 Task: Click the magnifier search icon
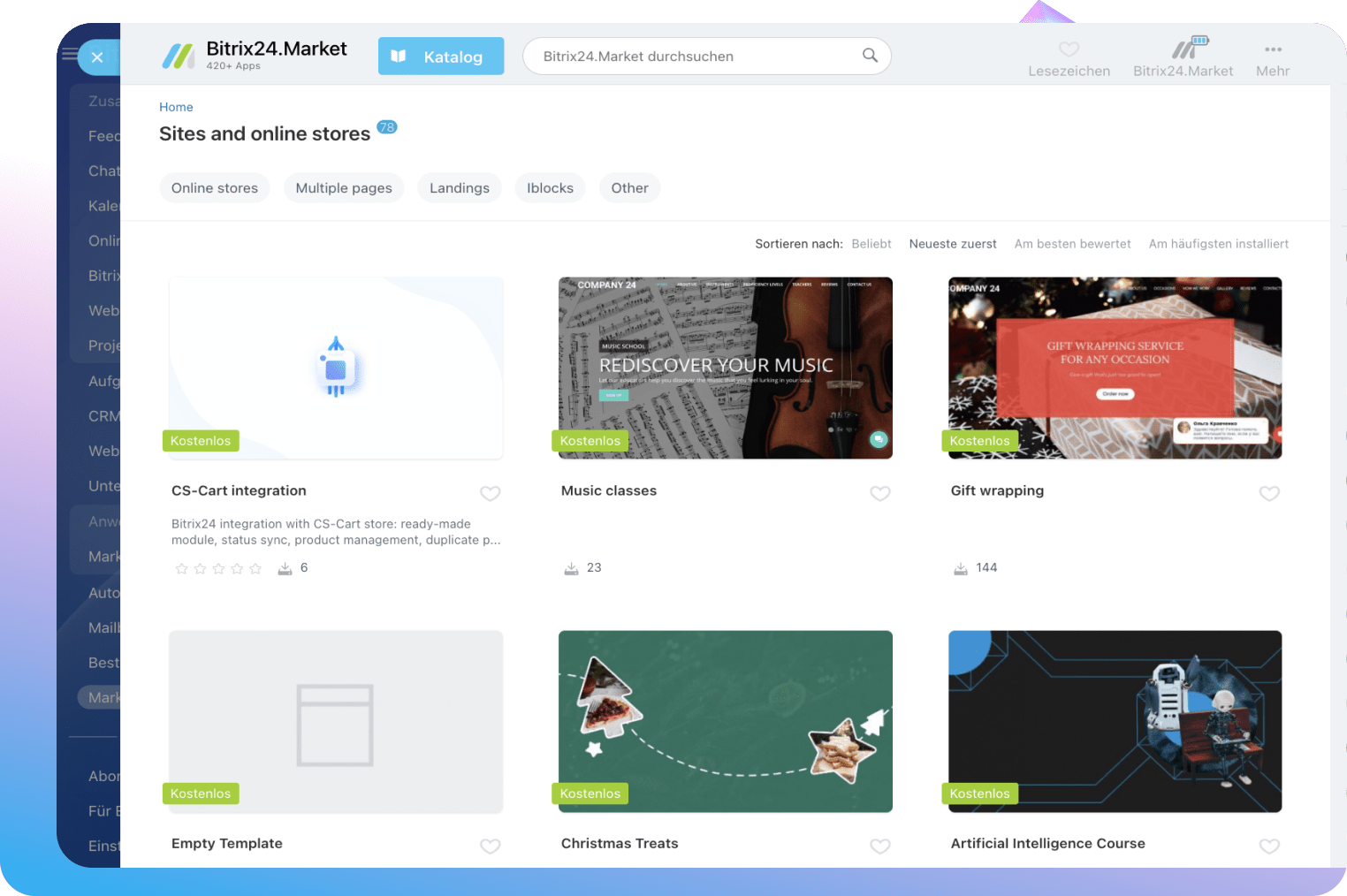coord(870,55)
